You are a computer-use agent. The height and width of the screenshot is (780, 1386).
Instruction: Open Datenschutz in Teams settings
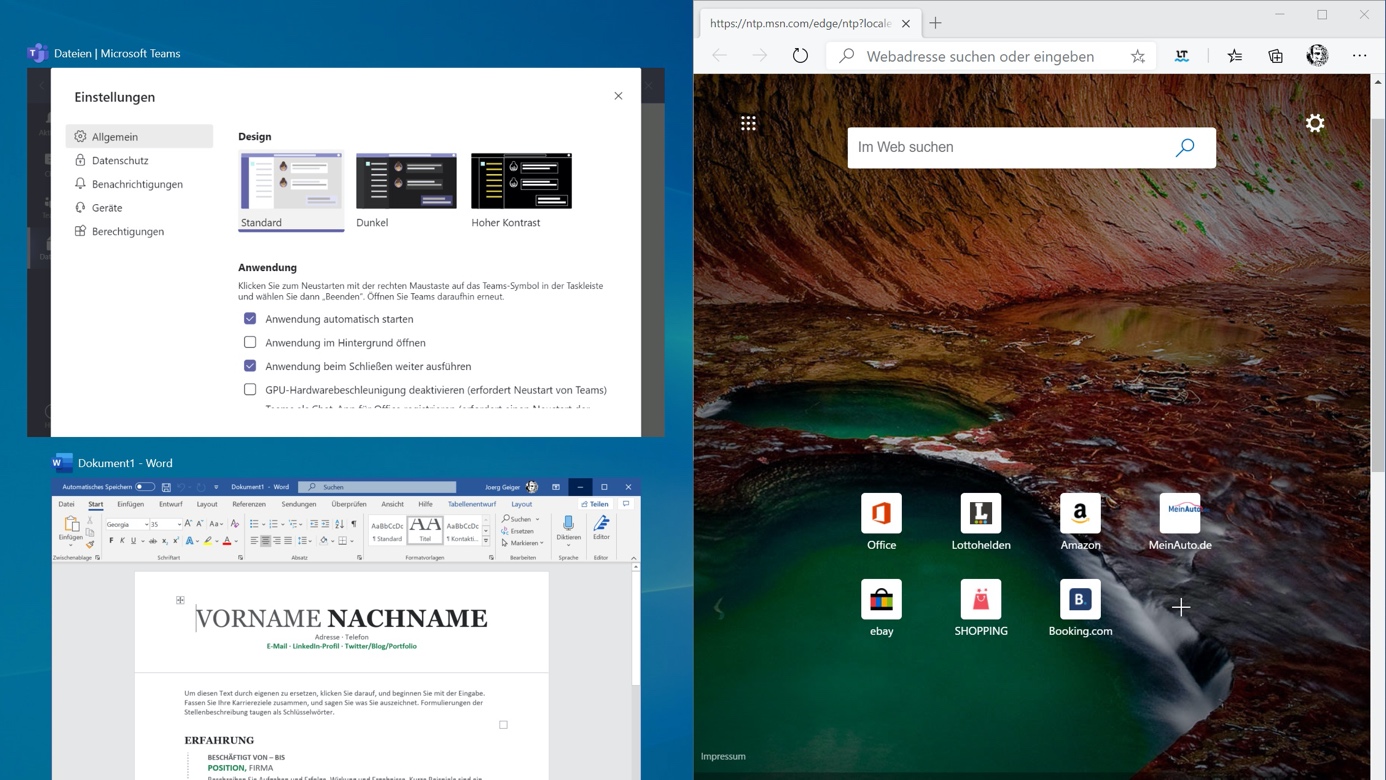pyautogui.click(x=120, y=160)
